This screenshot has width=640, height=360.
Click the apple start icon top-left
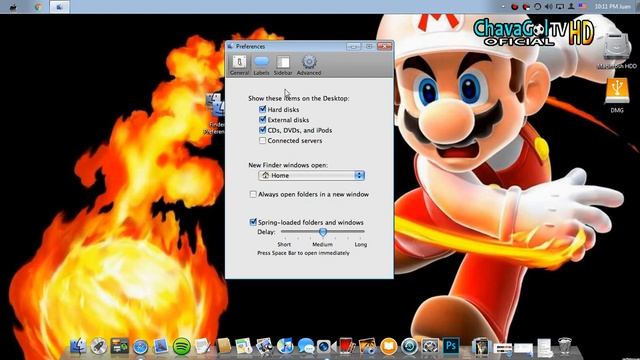(x=13, y=7)
